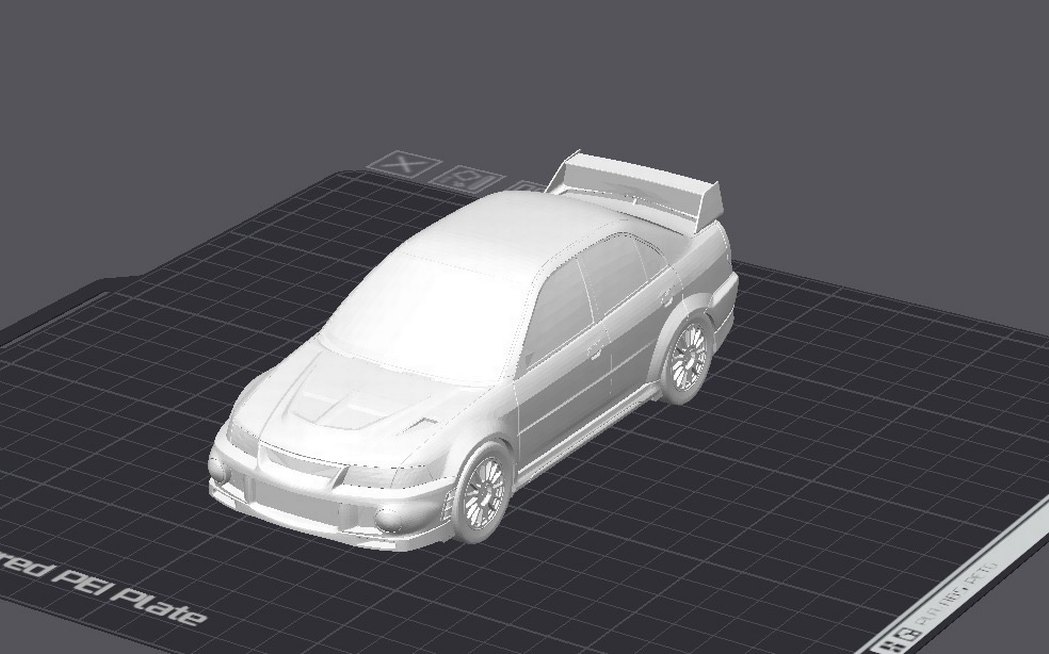This screenshot has width=1049, height=654.
Task: Click an empty grid cell on the build plate
Action: 850,450
